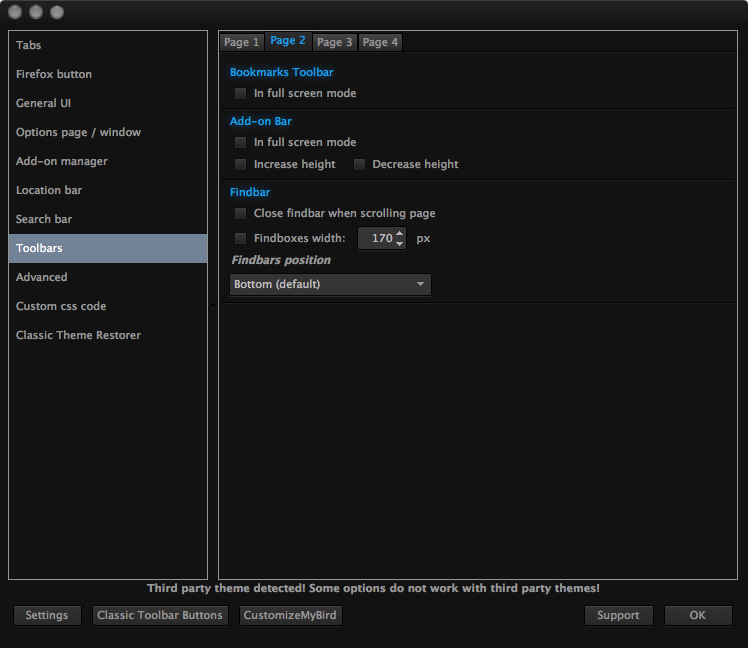Open the Page 4 tab
Image resolution: width=748 pixels, height=648 pixels.
380,42
